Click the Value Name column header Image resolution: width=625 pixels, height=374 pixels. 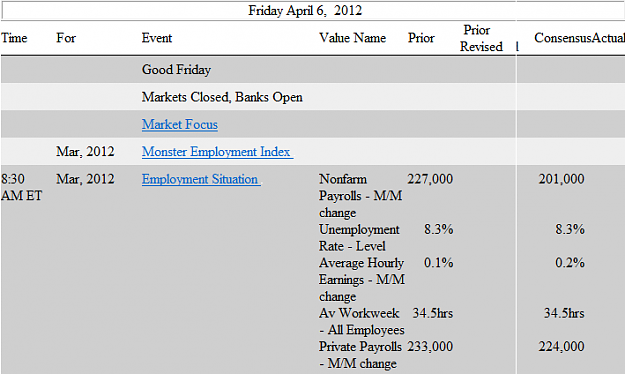tap(352, 38)
